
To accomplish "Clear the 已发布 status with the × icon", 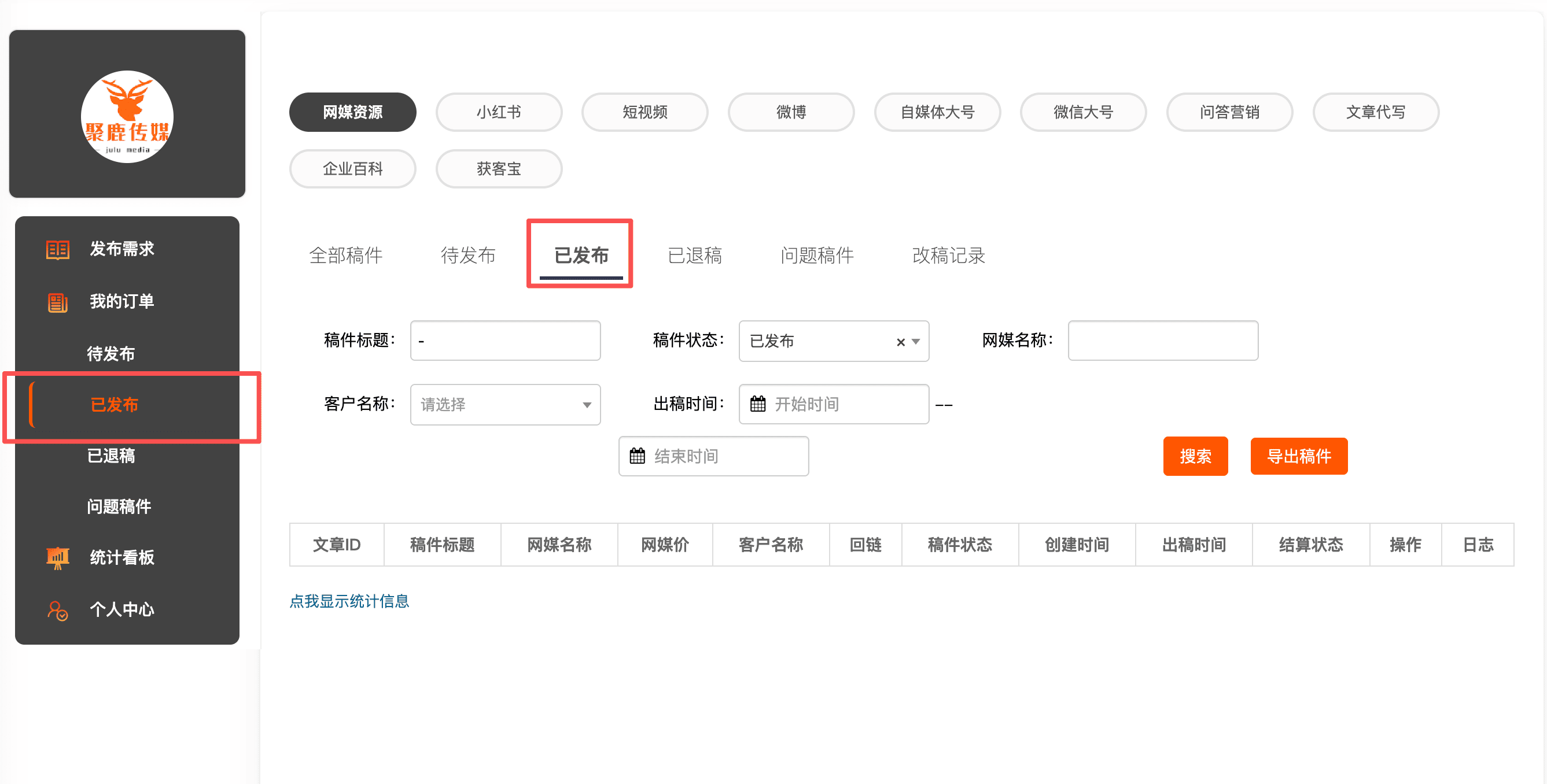I will point(900,342).
